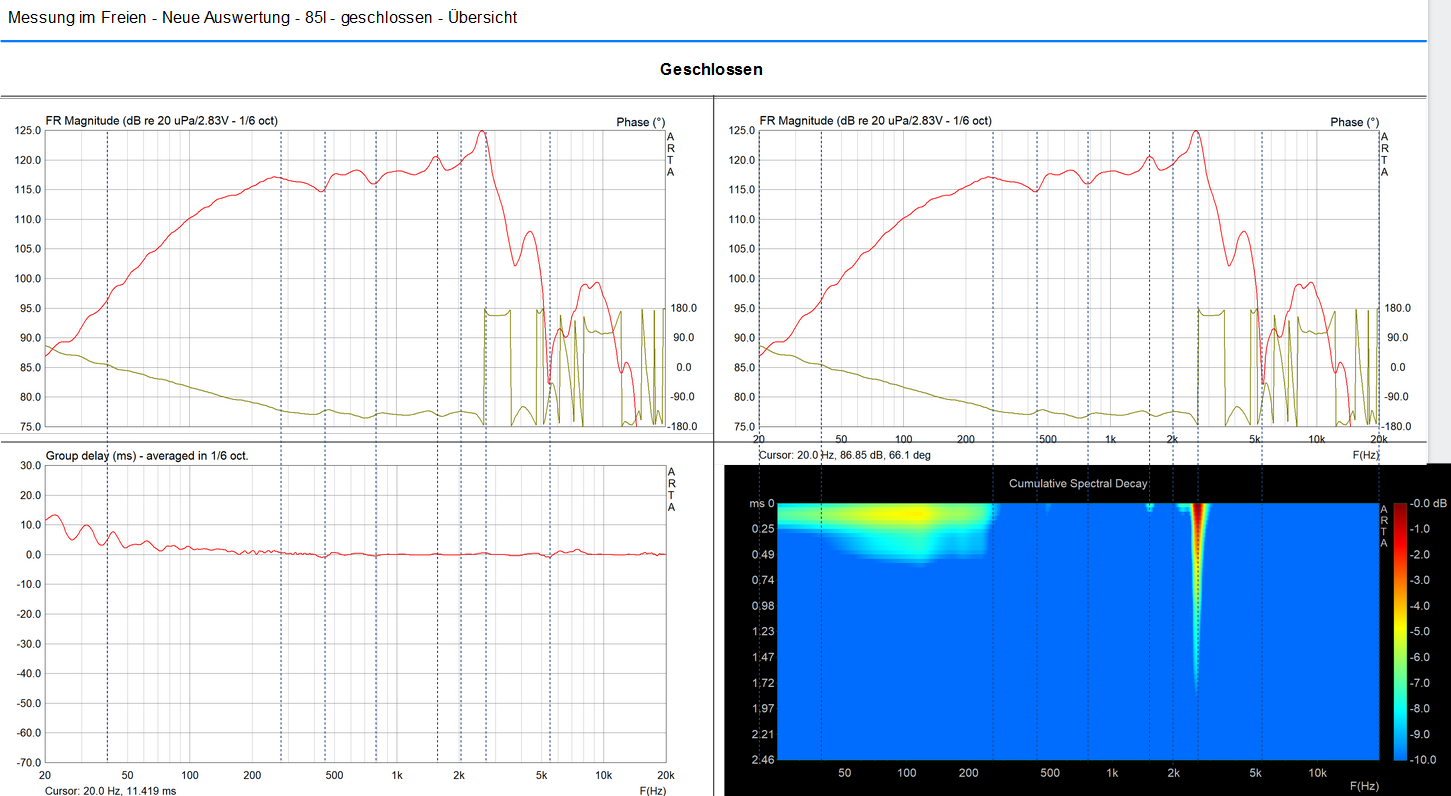Click the ARTA logo on the top-right graph
Image resolution: width=1451 pixels, height=796 pixels.
tap(1385, 154)
